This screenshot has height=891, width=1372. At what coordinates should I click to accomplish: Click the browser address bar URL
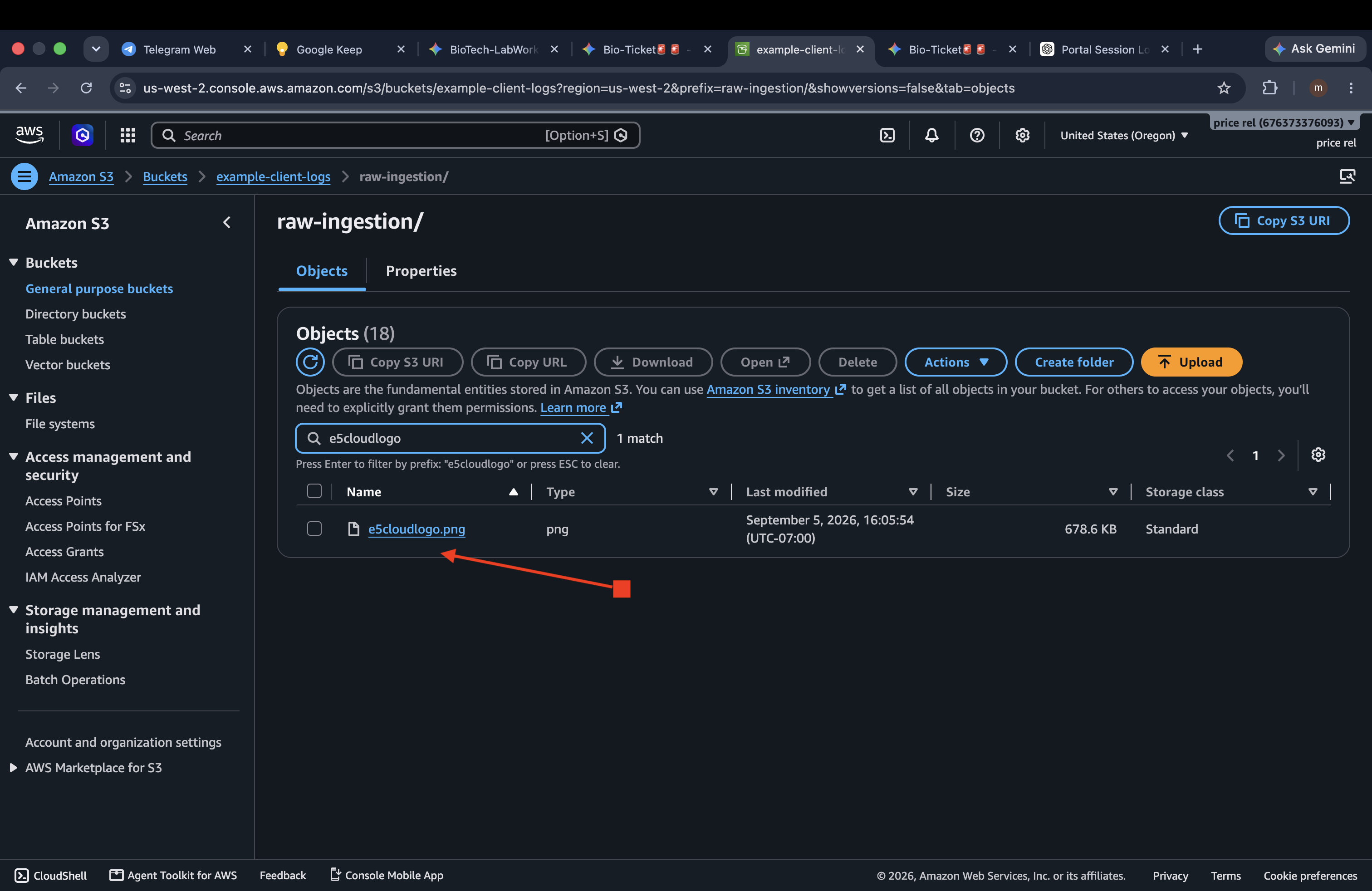point(579,88)
